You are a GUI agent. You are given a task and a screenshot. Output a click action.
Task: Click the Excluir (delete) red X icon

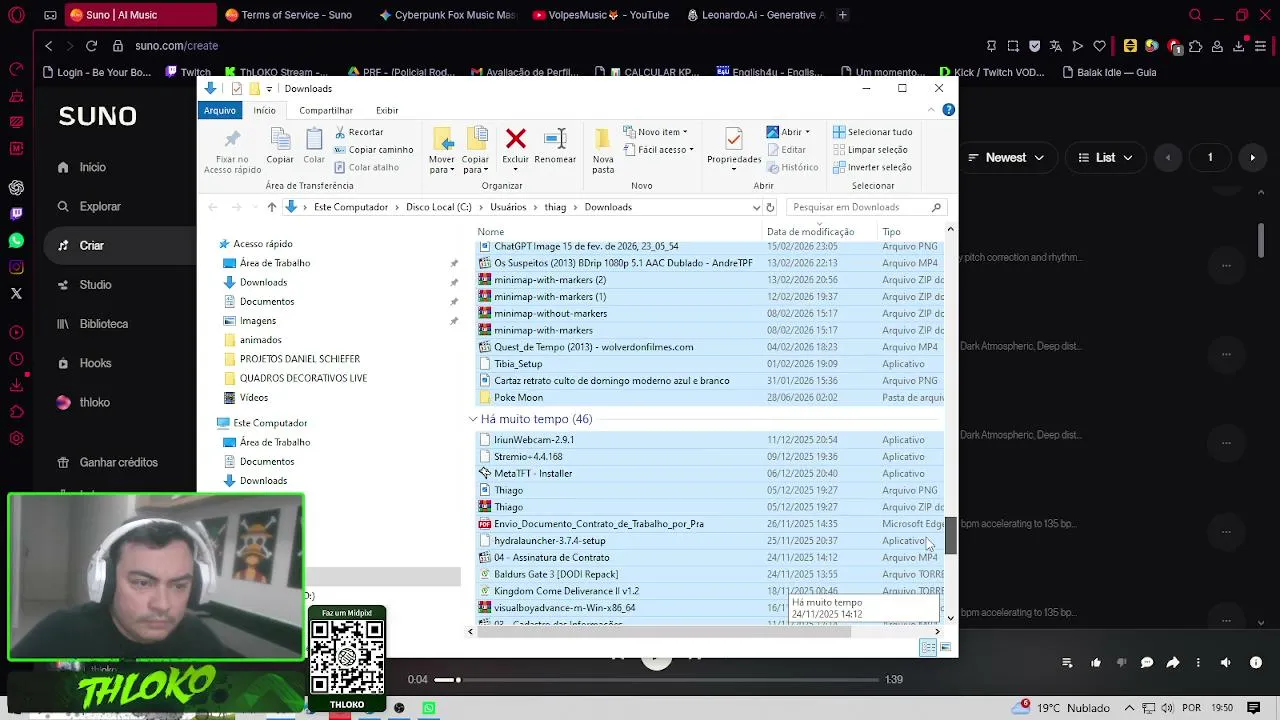(x=515, y=138)
